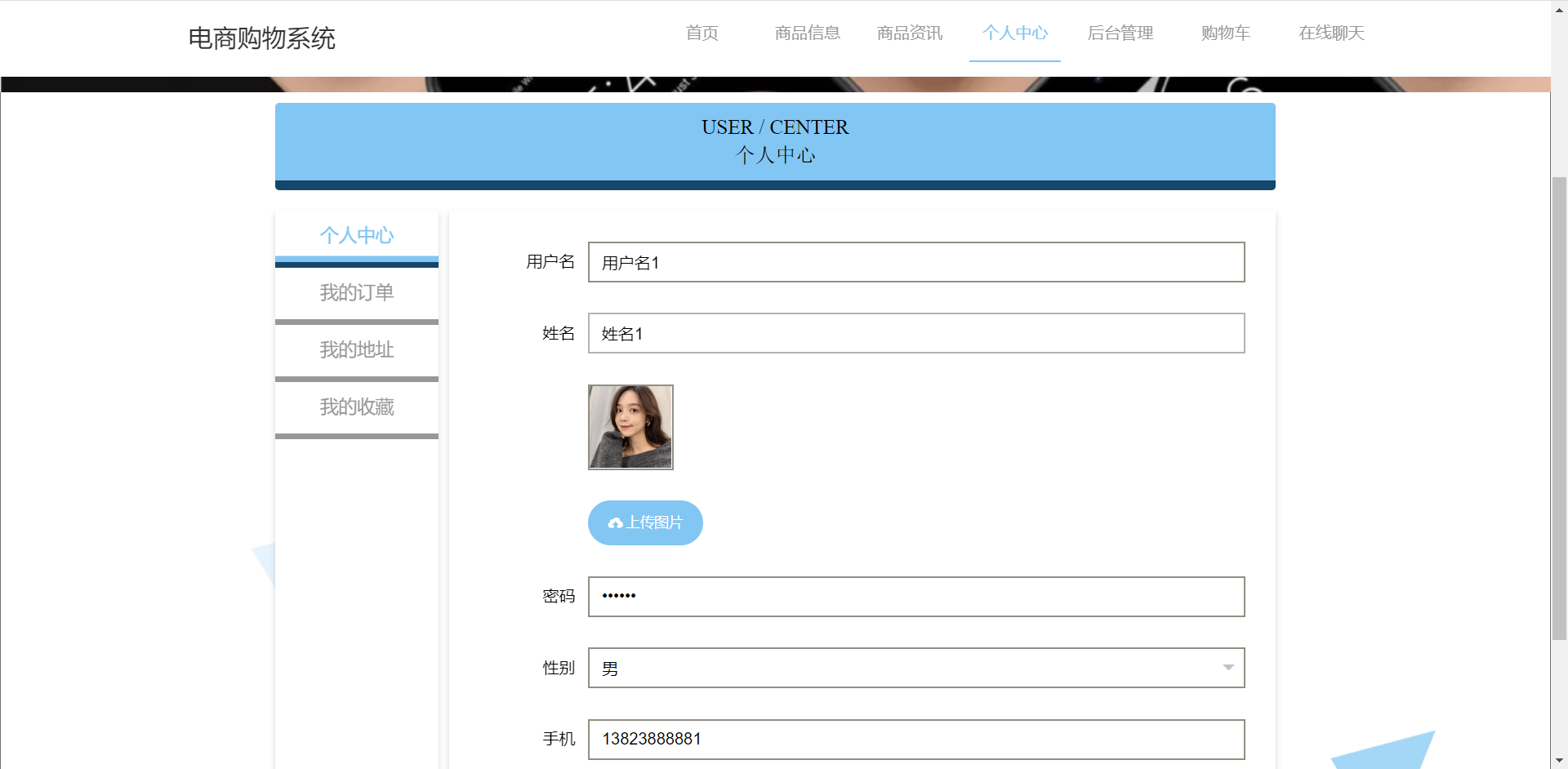
Task: Go to 商品信息 page
Action: click(807, 33)
